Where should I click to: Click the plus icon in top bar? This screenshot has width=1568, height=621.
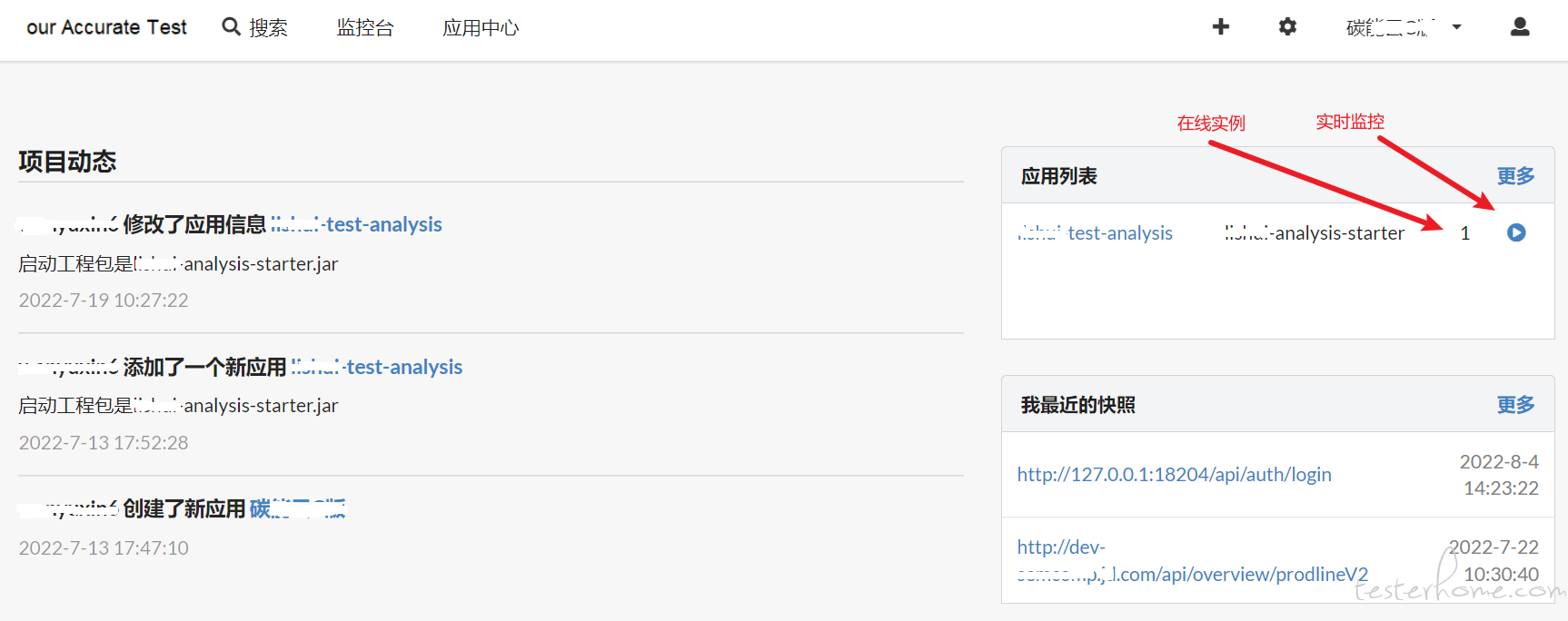[x=1221, y=27]
